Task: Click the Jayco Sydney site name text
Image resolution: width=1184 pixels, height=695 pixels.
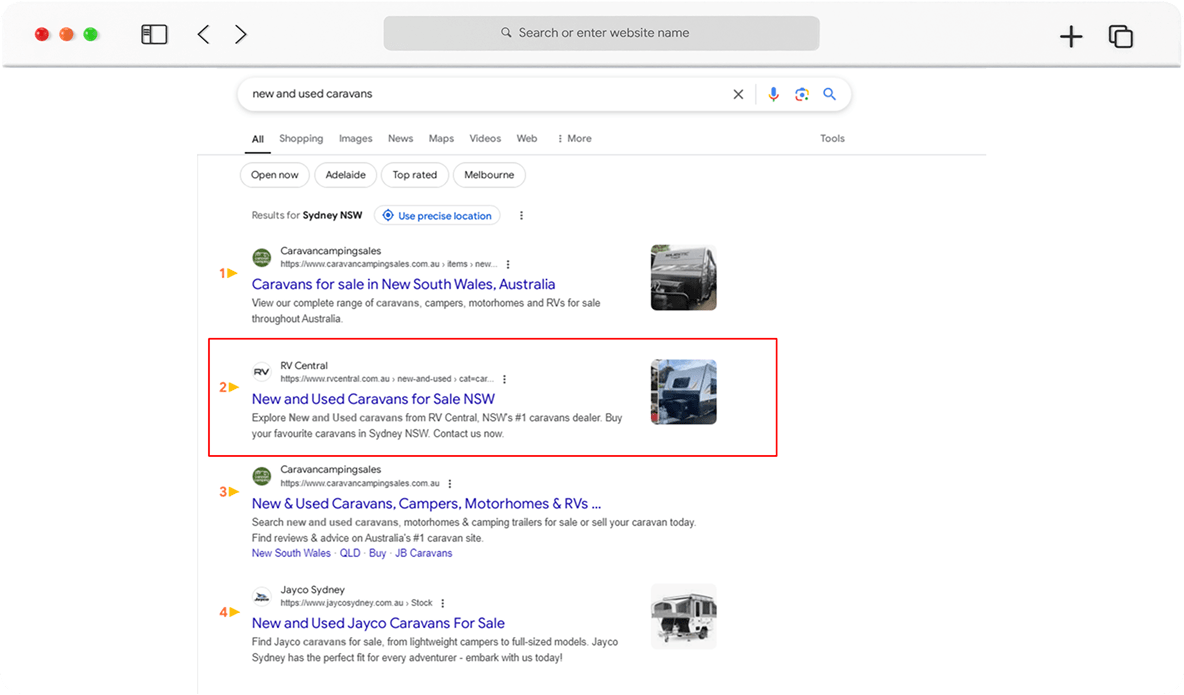Action: tap(312, 589)
